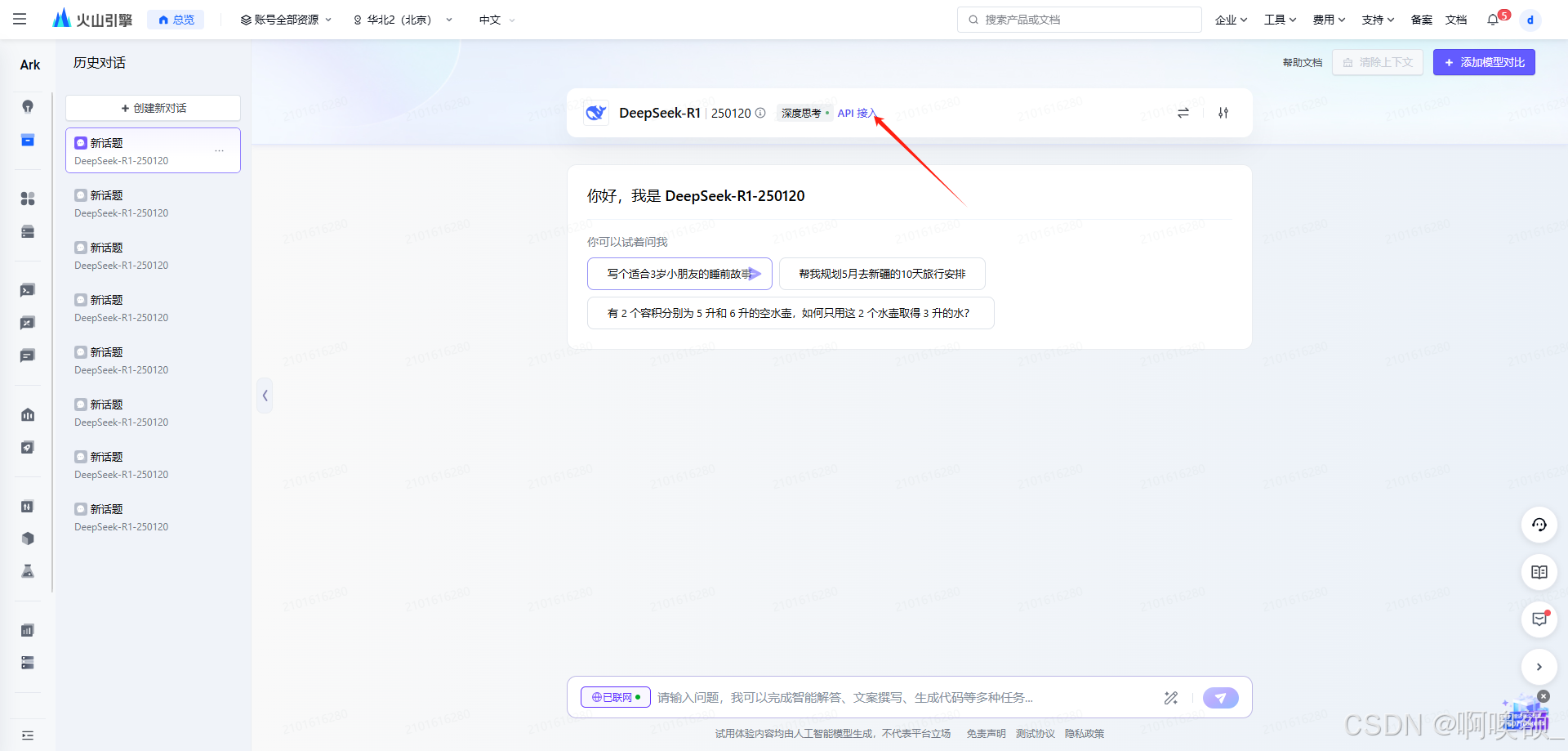Open the terminal-prompt chat sidebar icon
Screen dimensions: 1568x751
(28, 290)
